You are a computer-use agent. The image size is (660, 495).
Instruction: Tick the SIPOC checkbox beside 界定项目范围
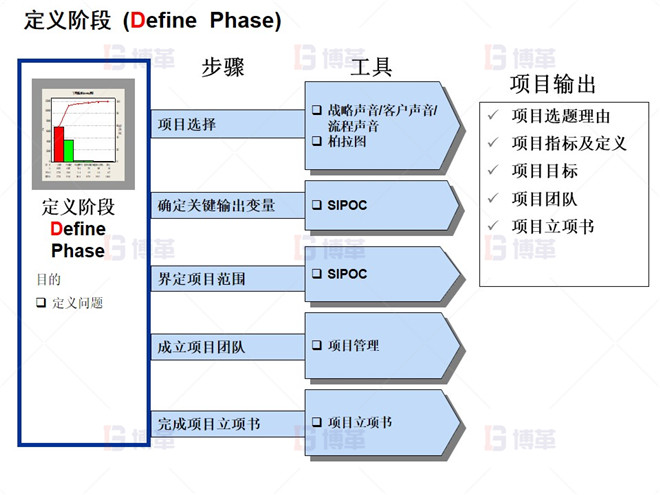click(x=317, y=273)
